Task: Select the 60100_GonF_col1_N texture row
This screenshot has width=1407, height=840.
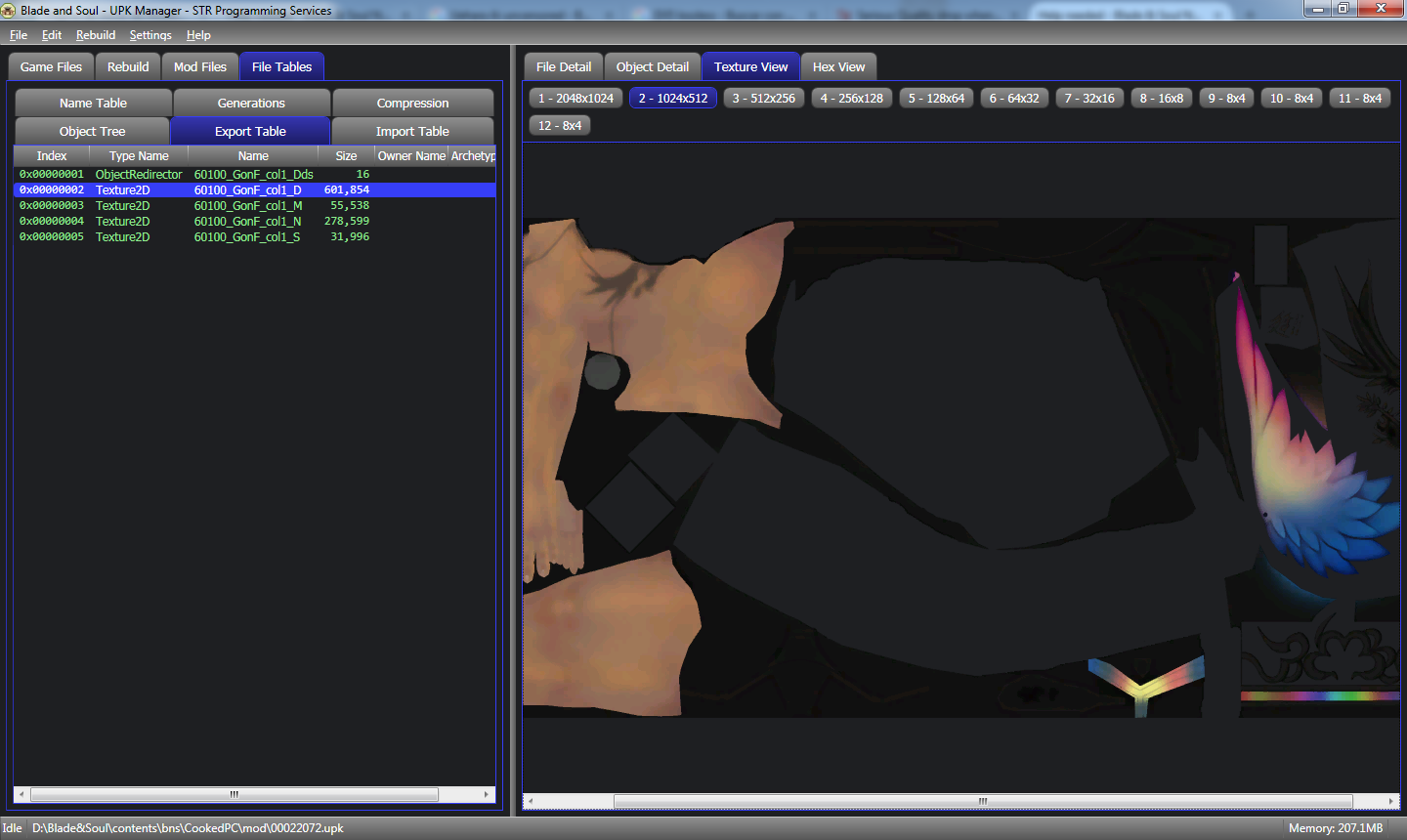Action: 247,222
